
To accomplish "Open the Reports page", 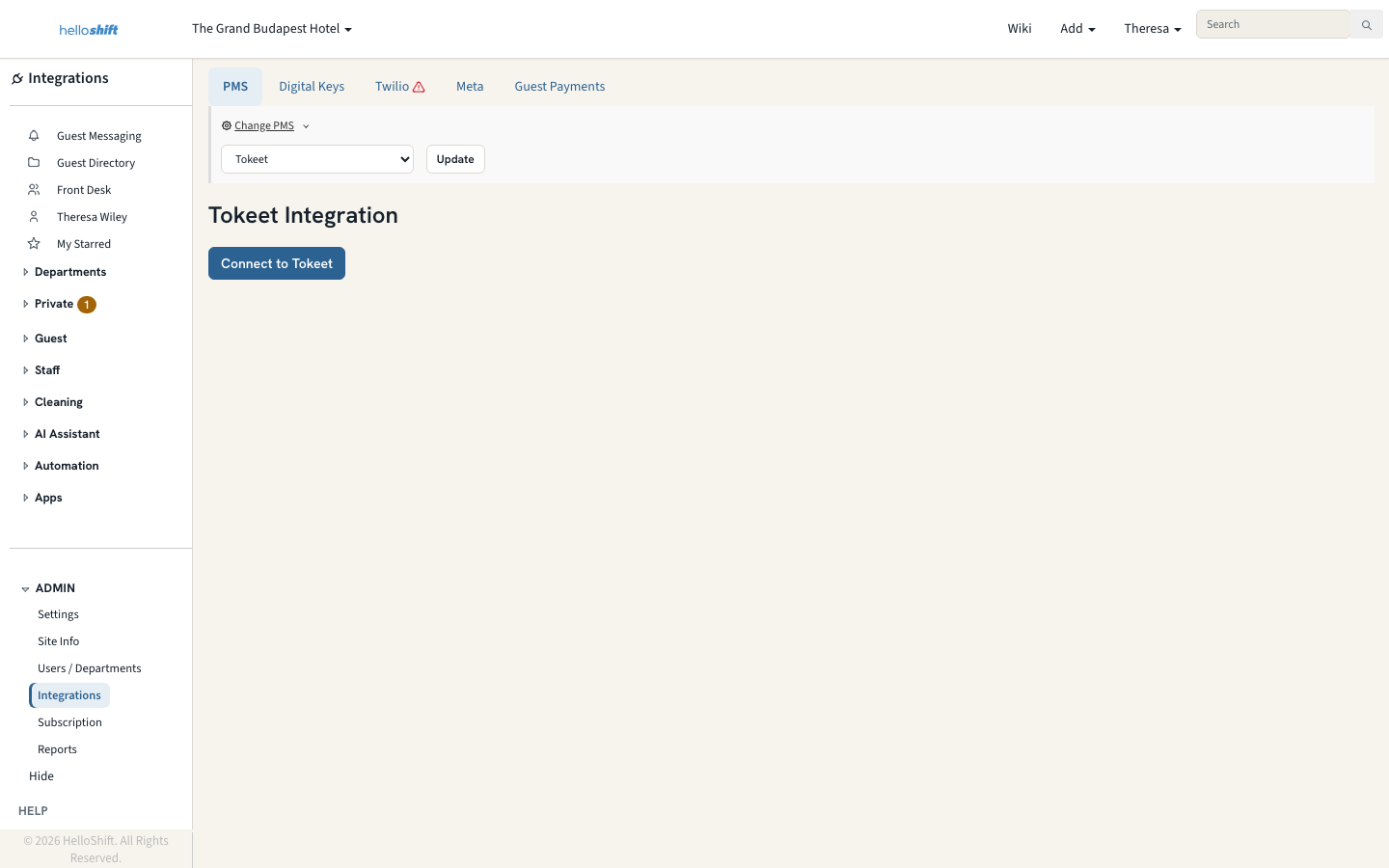I will click(57, 749).
